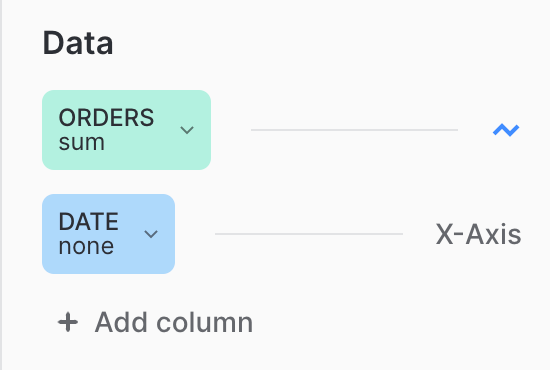Screen dimensions: 550x370
Task: Click the Add column button
Action: (155, 322)
